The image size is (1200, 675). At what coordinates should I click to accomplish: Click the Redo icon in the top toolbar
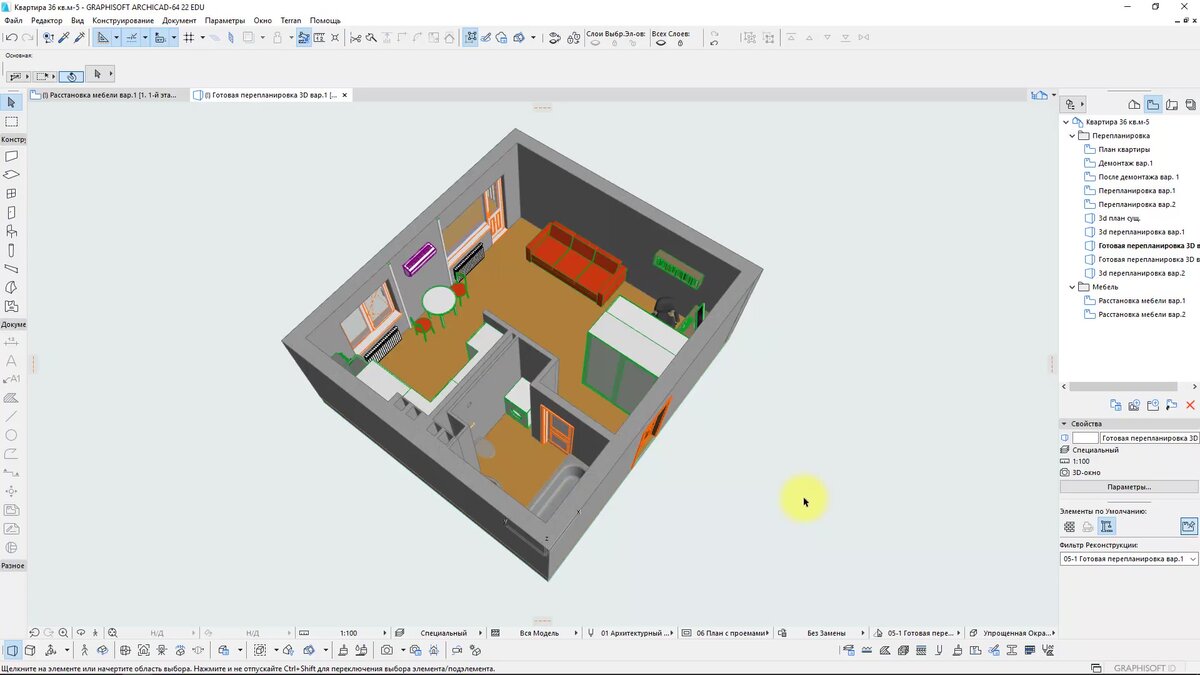[28, 38]
